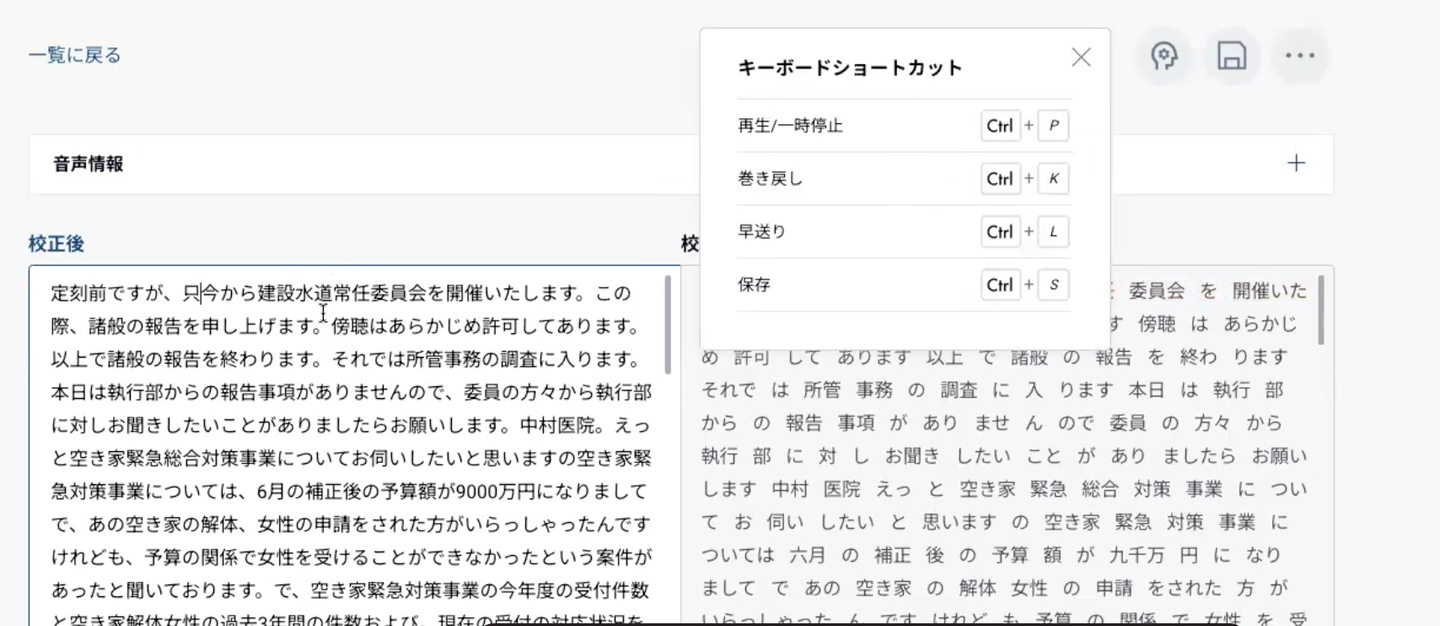1440x626 pixels.
Task: Click the floppy disk save icon
Action: pos(1231,56)
